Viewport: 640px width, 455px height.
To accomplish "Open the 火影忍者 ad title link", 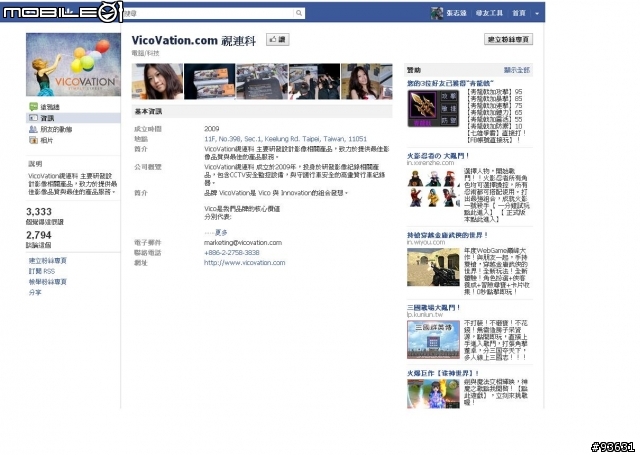I will tap(438, 156).
